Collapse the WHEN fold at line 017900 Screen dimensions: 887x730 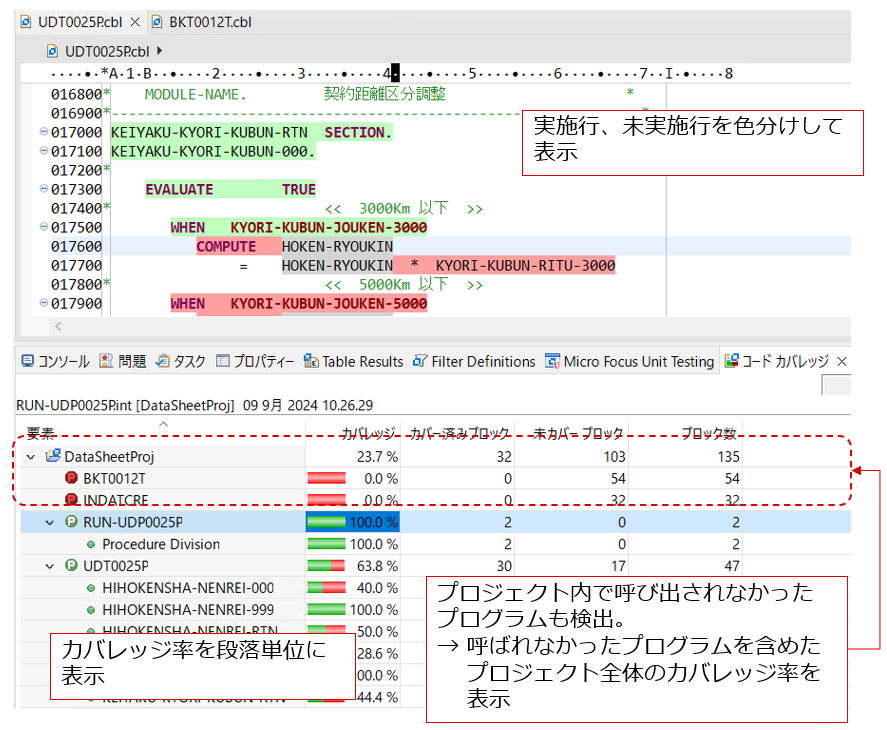click(x=43, y=303)
